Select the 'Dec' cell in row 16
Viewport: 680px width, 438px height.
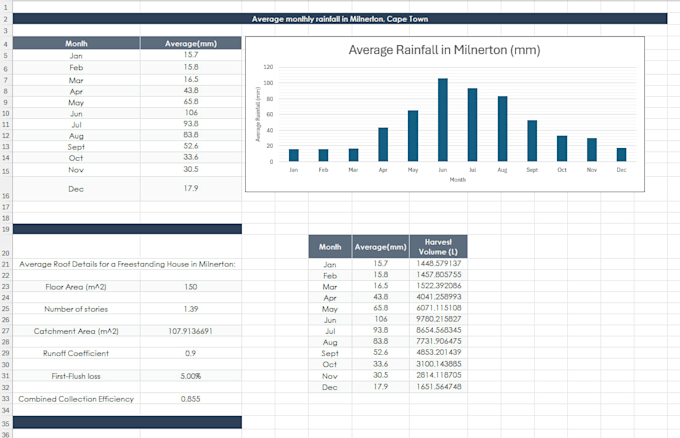[76, 189]
